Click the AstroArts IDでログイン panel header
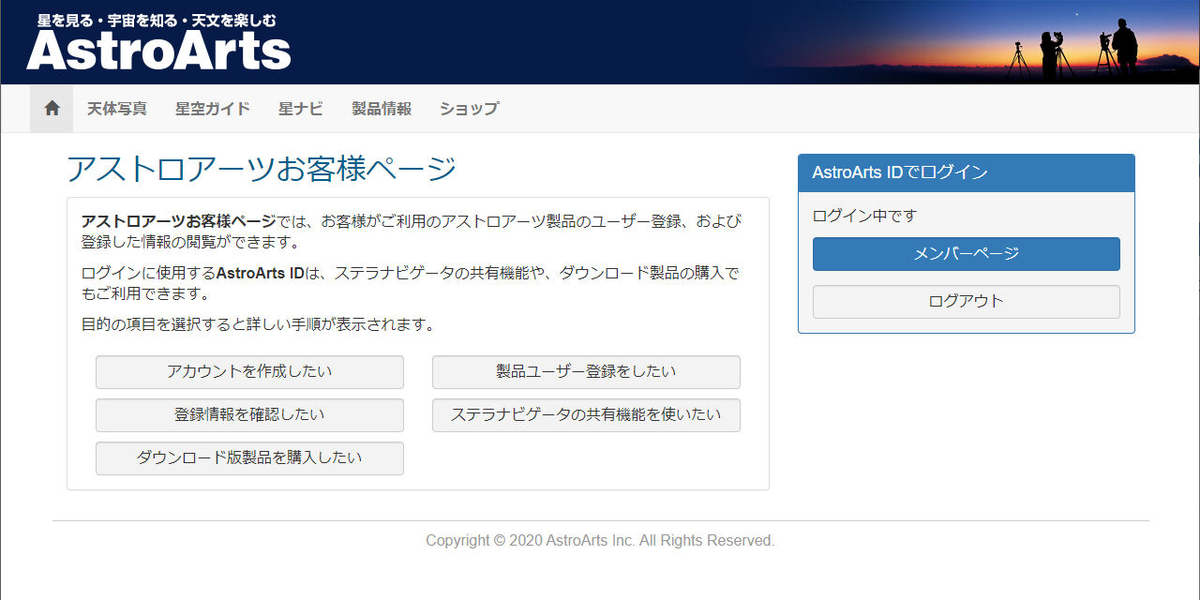The image size is (1200, 600). [966, 173]
